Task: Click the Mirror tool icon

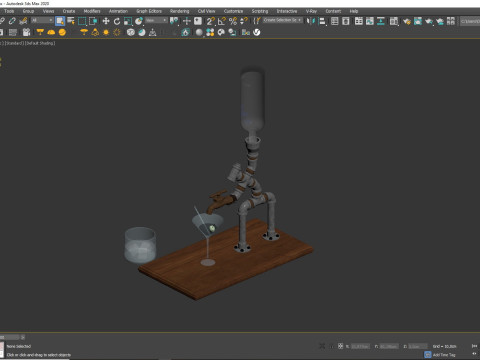Action: pos(311,21)
